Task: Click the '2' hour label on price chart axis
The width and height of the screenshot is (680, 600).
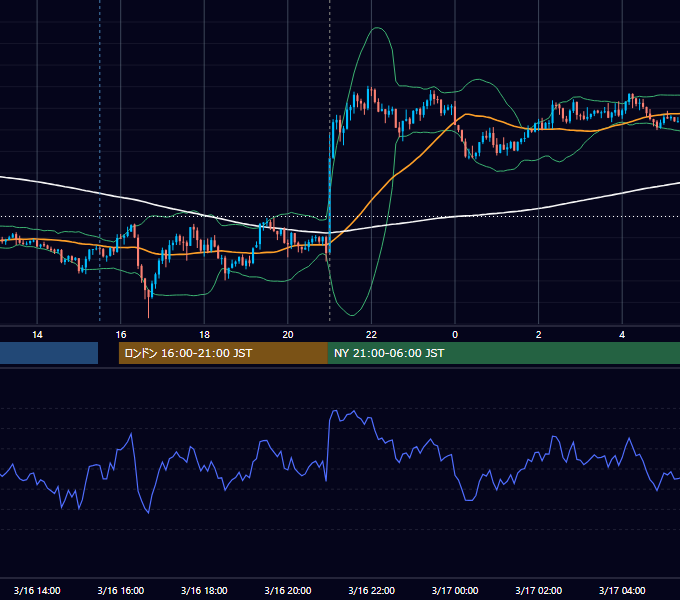Action: coord(539,335)
